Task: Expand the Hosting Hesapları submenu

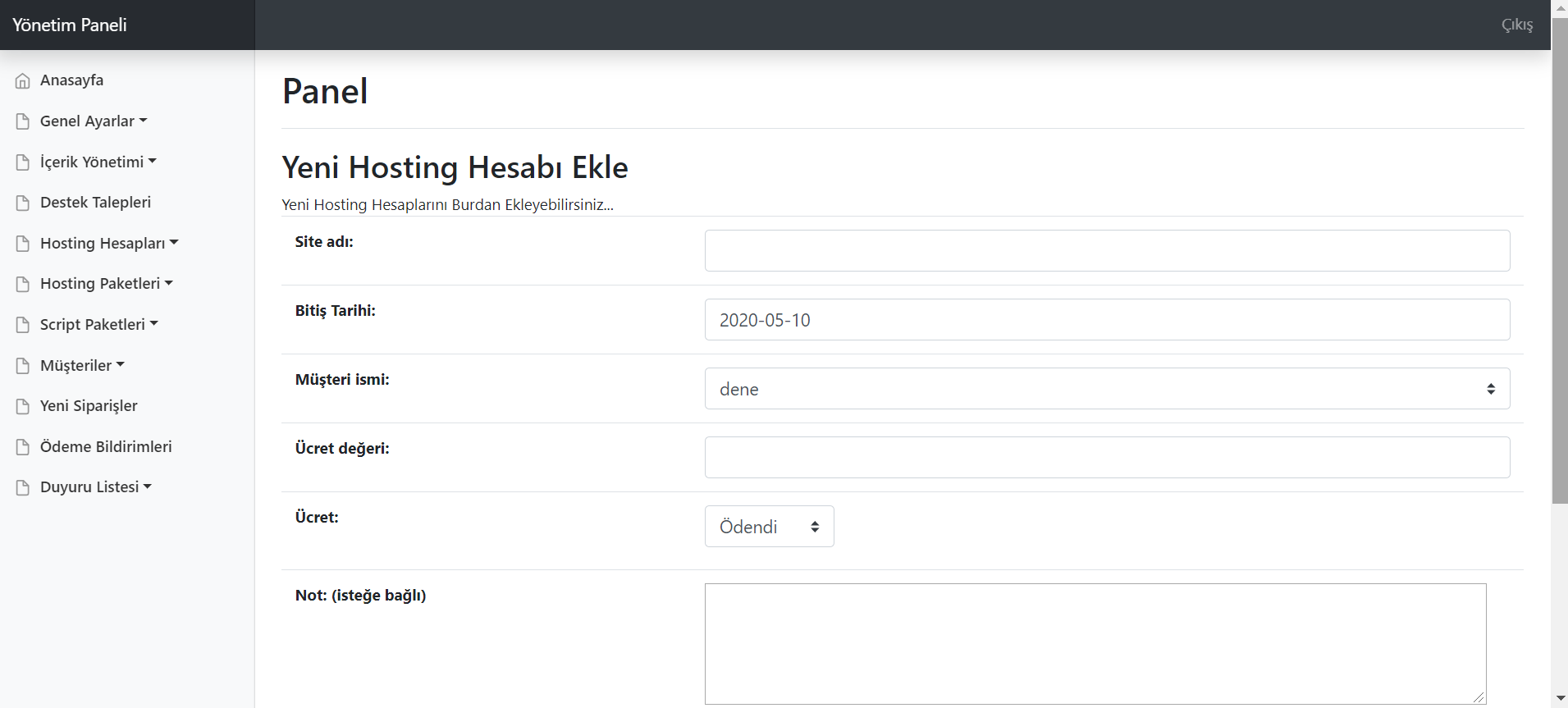Action: tap(109, 244)
